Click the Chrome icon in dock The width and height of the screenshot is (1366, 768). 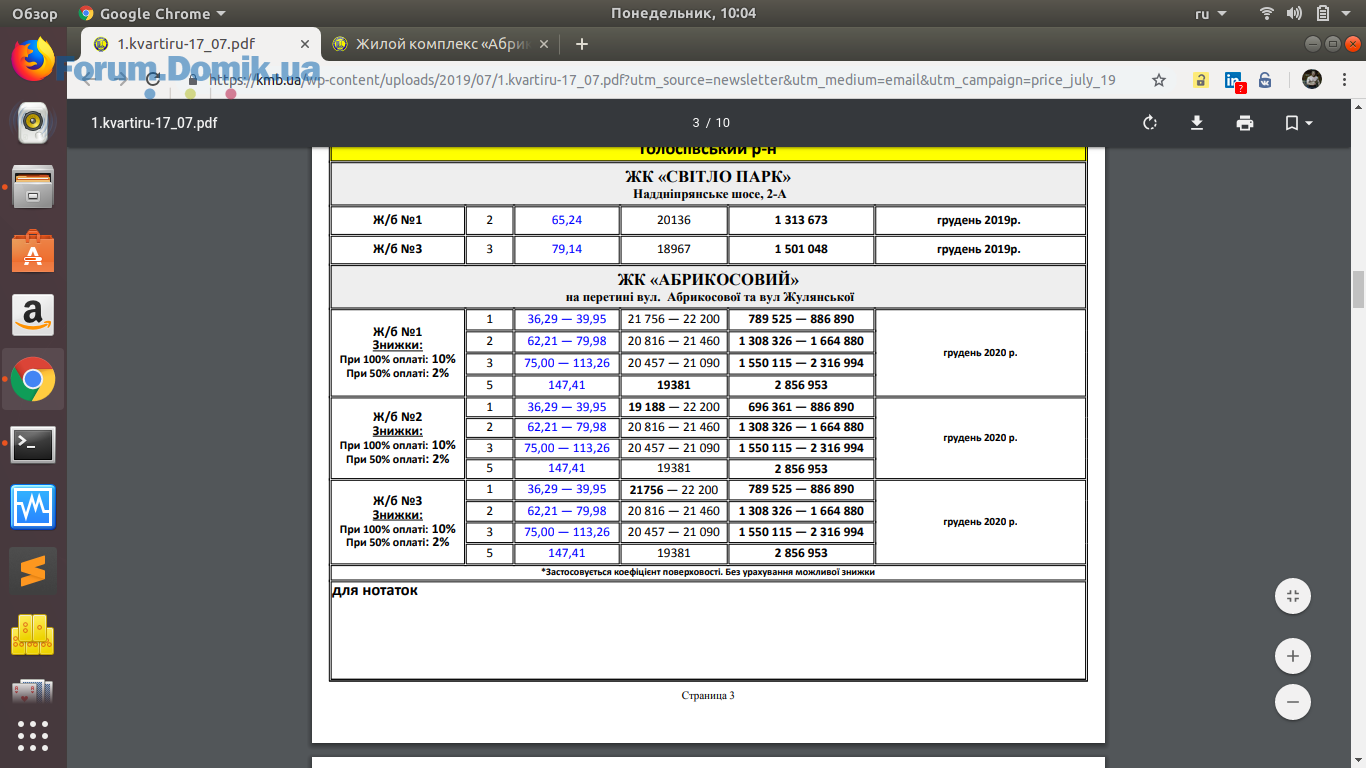coord(33,380)
